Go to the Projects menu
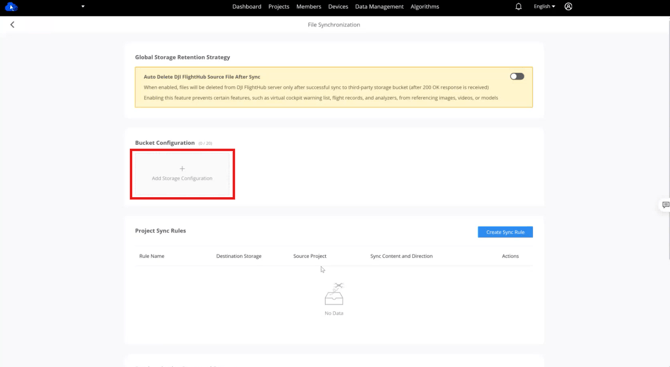The width and height of the screenshot is (670, 367). tap(279, 6)
